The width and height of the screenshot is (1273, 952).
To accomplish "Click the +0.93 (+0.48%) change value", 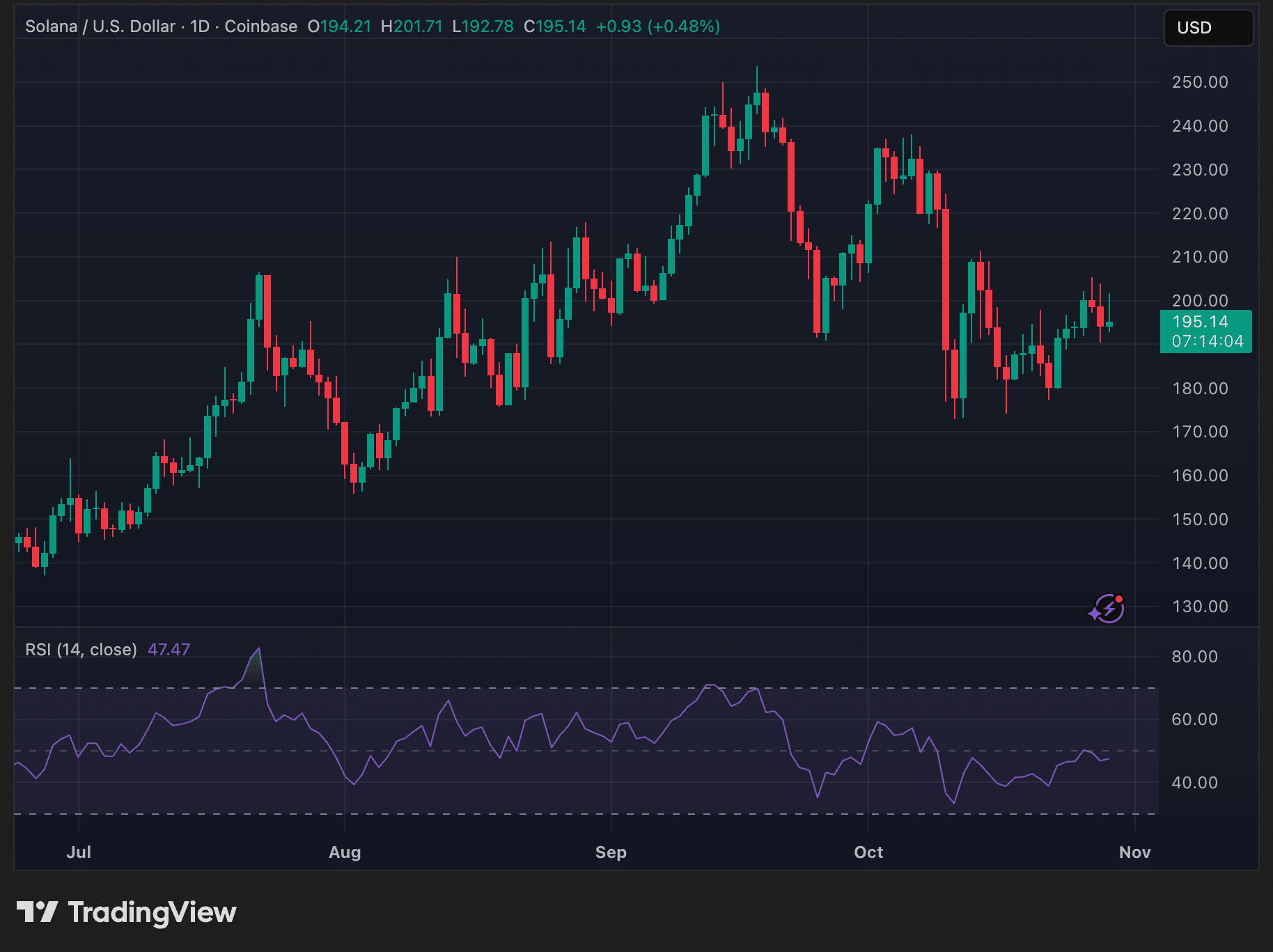I will coord(658,28).
